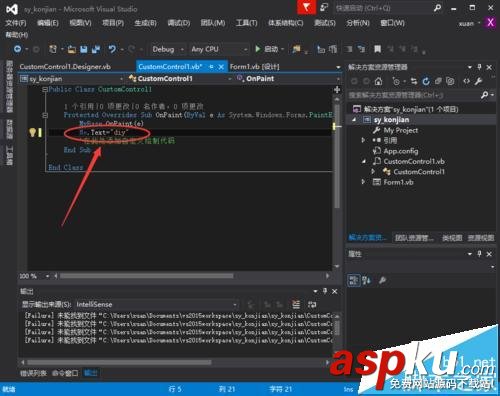Viewport: 500px width, 396px height.
Task: Click the quick launch search magnifier
Action: 437,8
